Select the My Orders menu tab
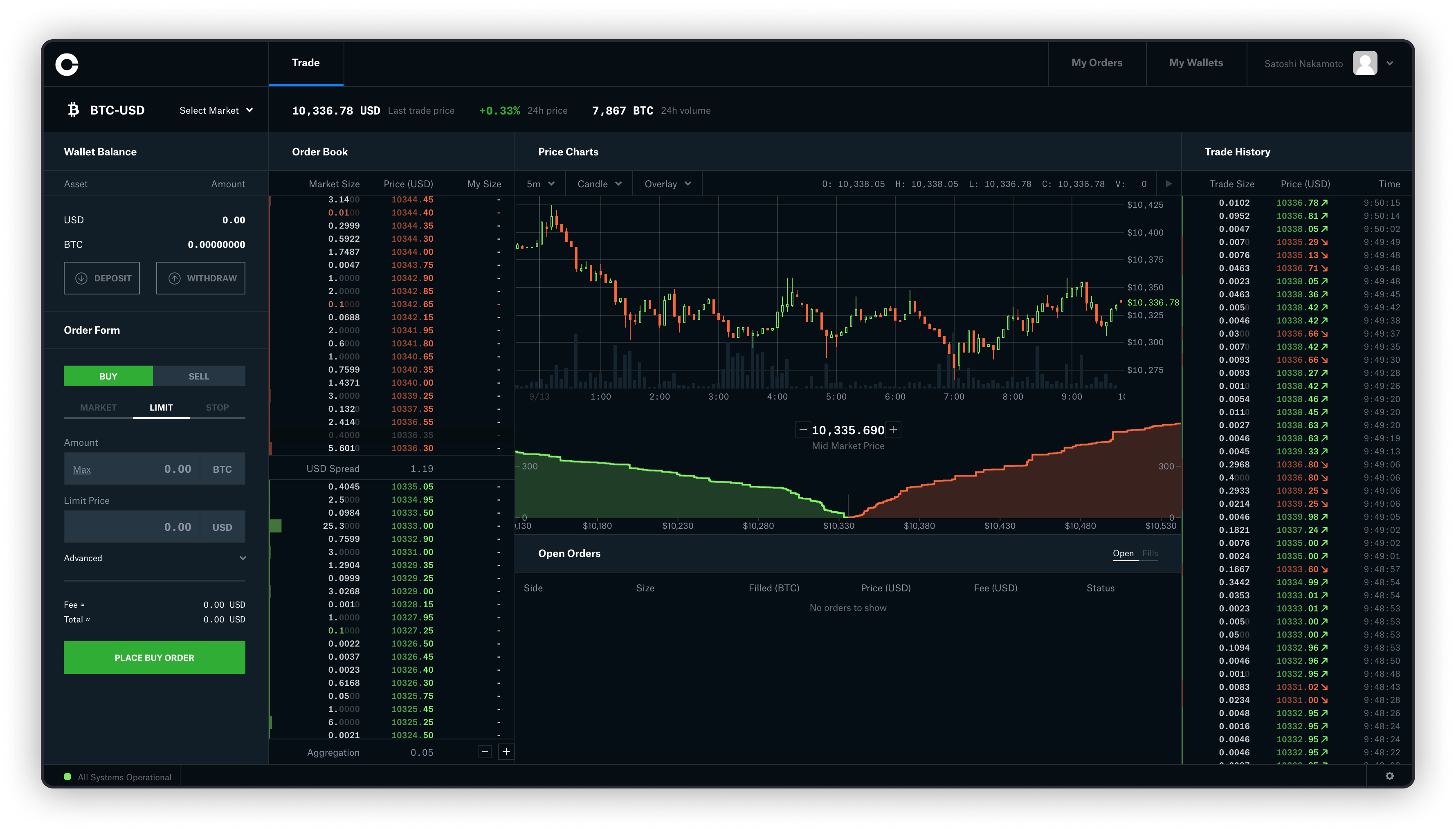This screenshot has width=1456, height=831. click(x=1097, y=63)
